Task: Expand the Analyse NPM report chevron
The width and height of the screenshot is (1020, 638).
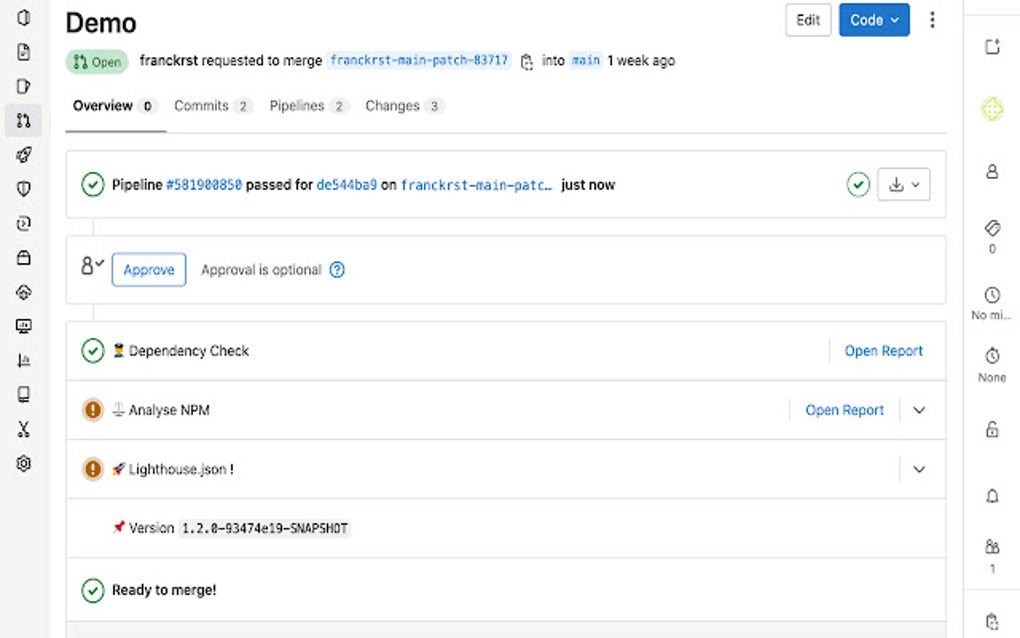Action: pos(918,410)
